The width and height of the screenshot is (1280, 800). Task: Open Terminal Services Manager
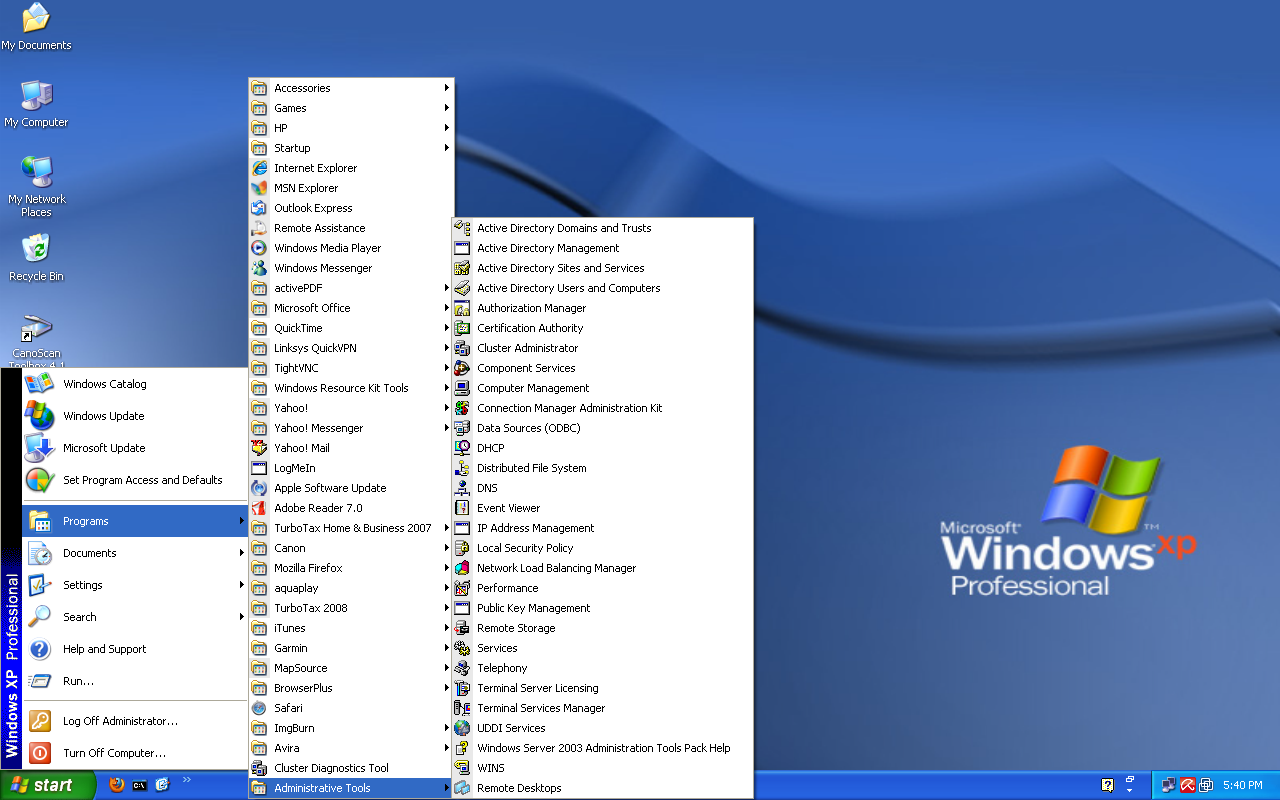[602, 708]
